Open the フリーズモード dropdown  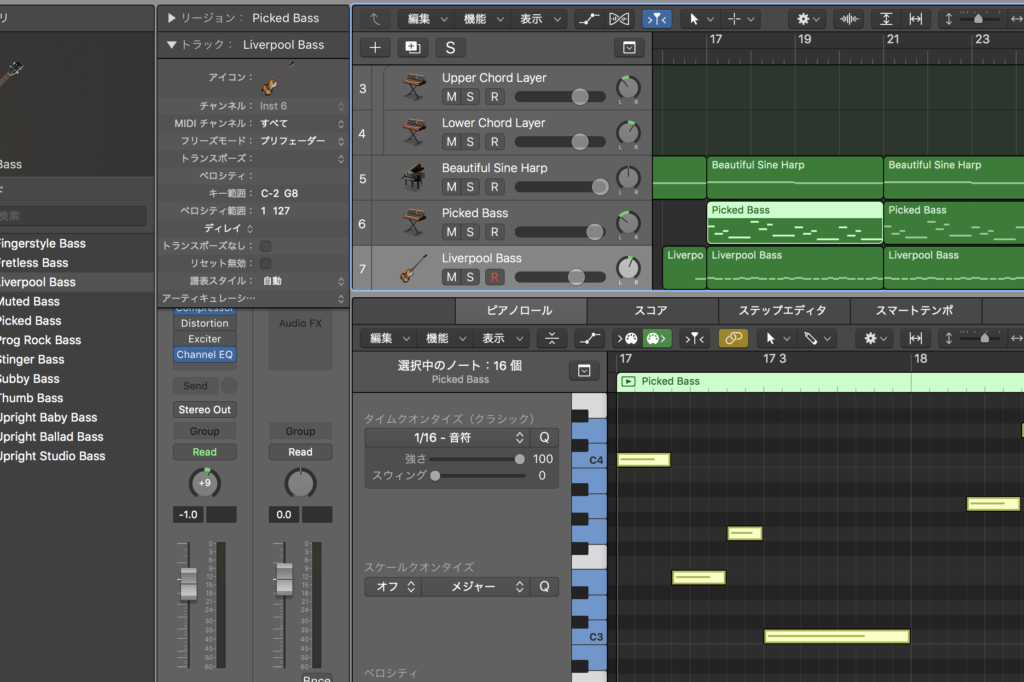click(301, 141)
